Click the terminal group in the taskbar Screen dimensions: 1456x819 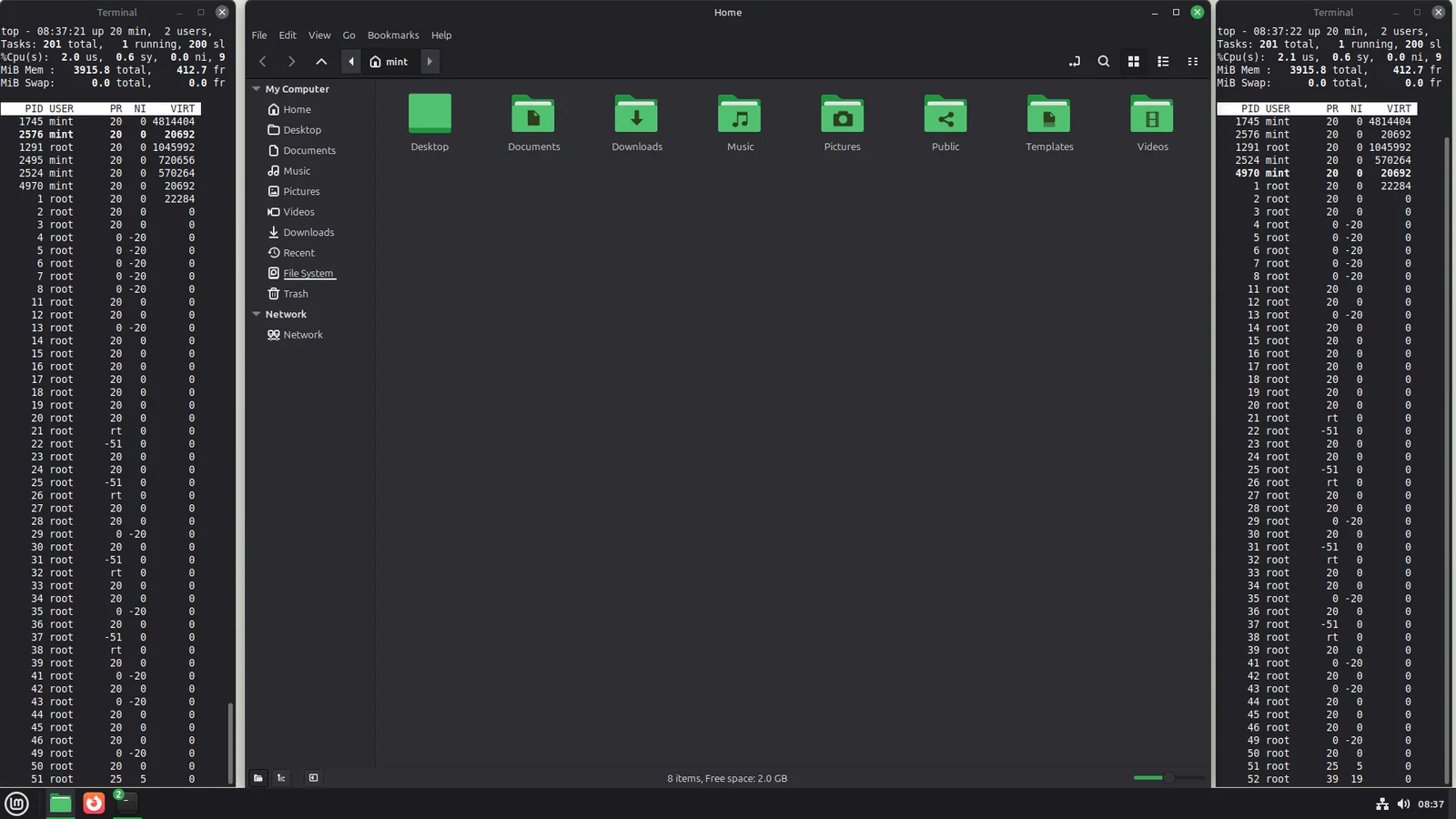(x=127, y=804)
